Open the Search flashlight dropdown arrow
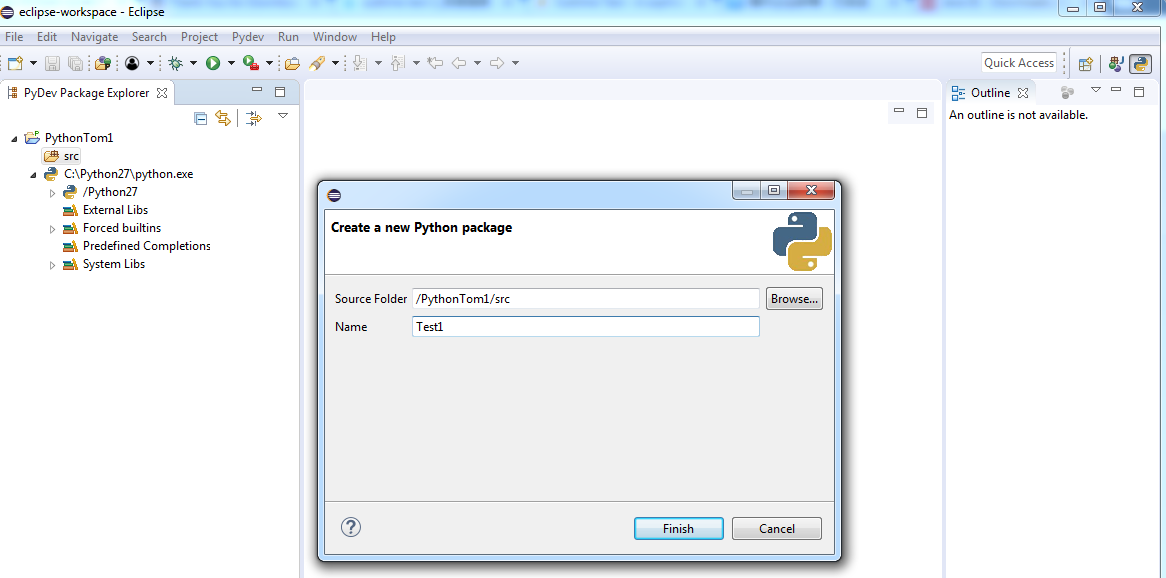Screen dimensions: 1166x578 335,63
